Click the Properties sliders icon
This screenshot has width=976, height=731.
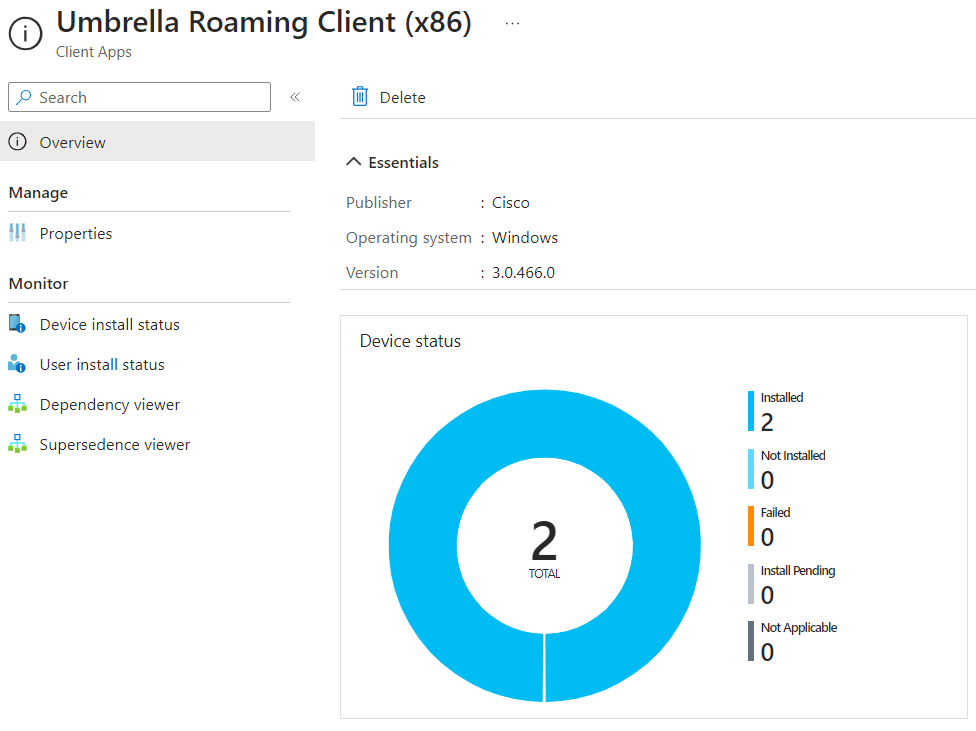point(17,233)
